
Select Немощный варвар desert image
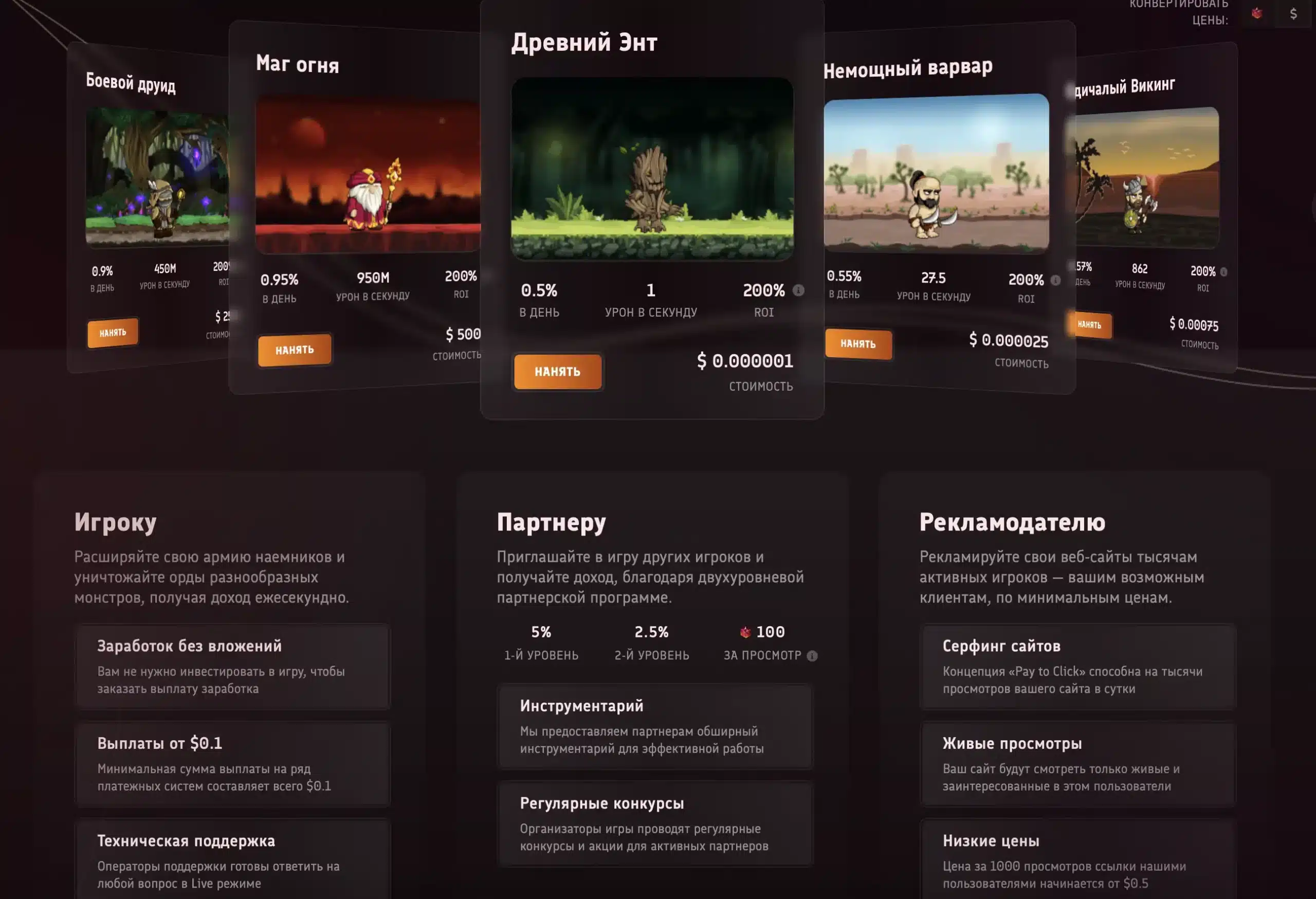click(x=936, y=173)
